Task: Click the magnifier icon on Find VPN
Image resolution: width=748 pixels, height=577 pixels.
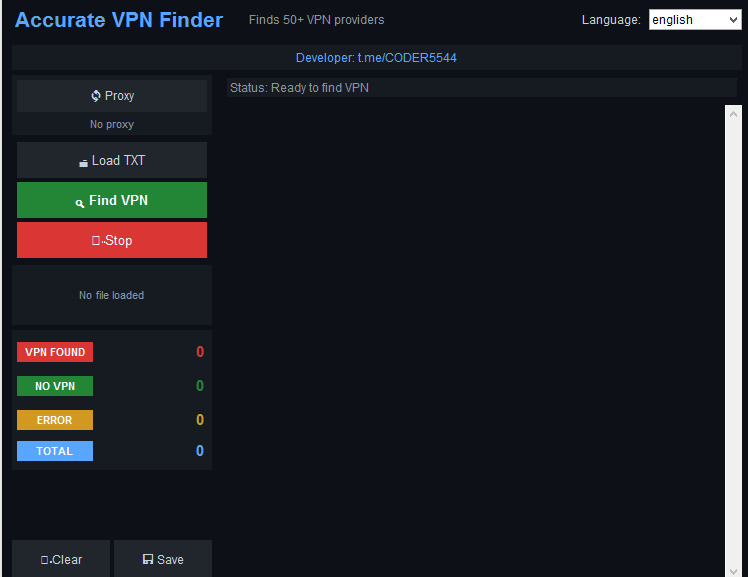Action: pos(80,202)
